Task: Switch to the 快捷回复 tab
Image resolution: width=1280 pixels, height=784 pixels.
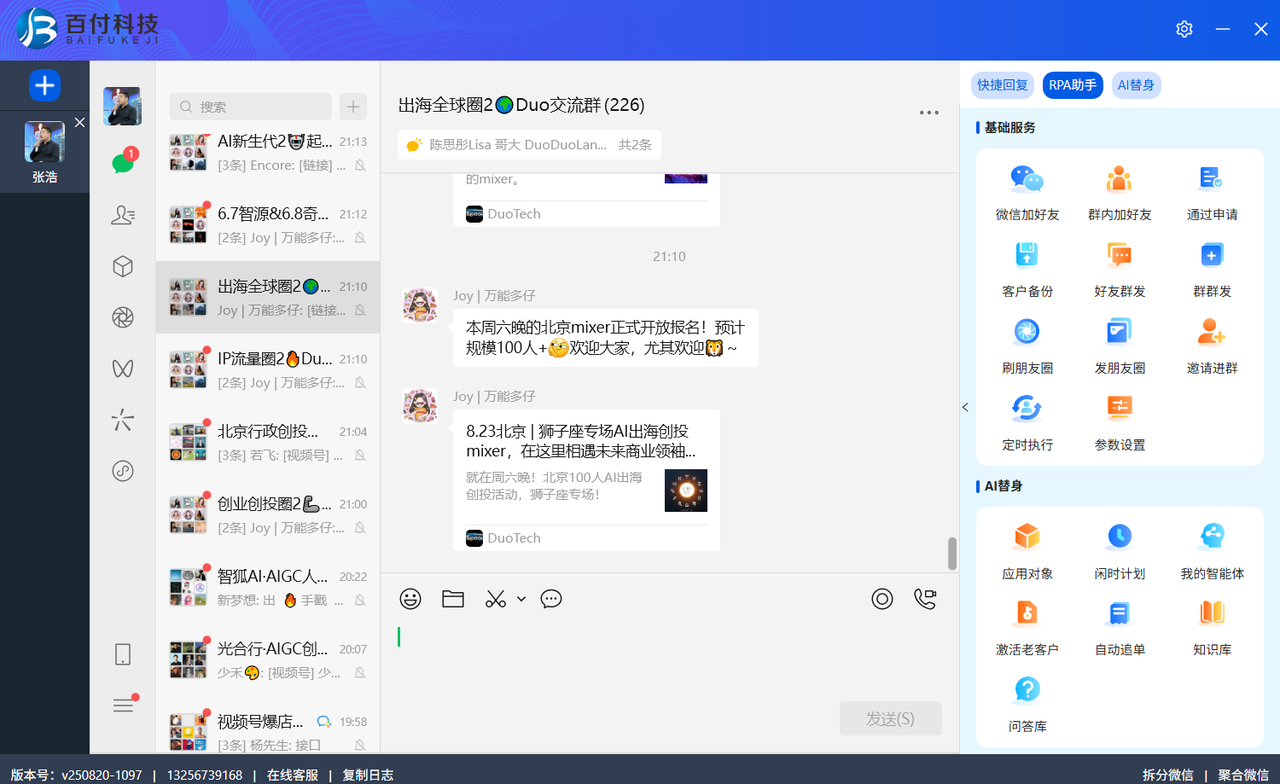Action: pyautogui.click(x=1001, y=85)
